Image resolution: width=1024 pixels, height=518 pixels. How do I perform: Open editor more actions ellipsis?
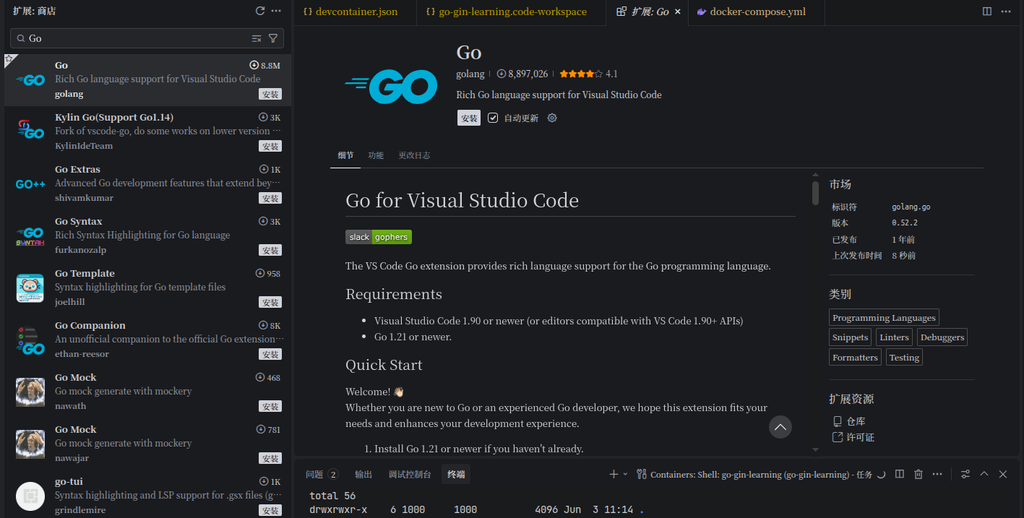click(x=1006, y=11)
